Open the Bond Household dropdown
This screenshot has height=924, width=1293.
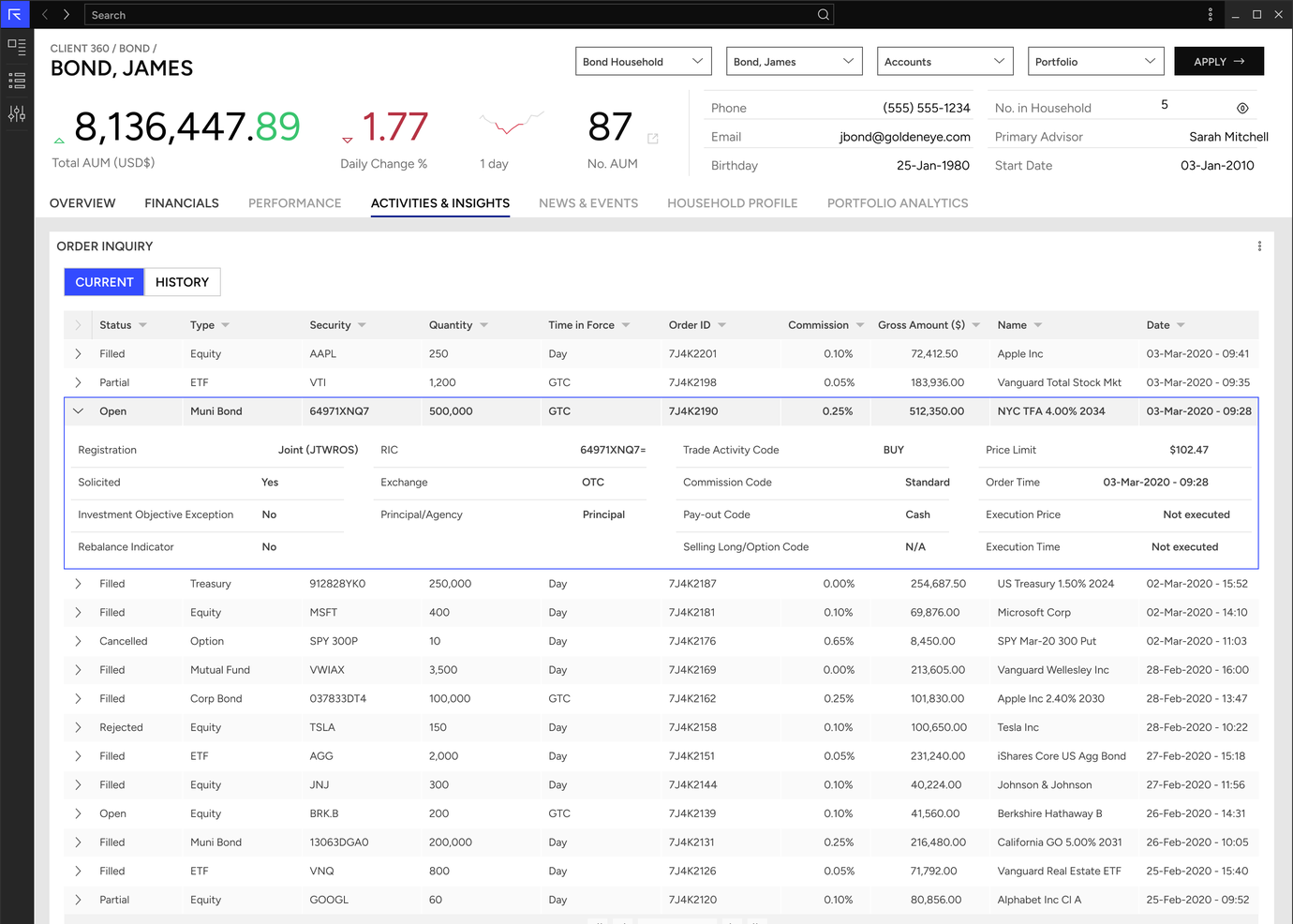pyautogui.click(x=644, y=62)
